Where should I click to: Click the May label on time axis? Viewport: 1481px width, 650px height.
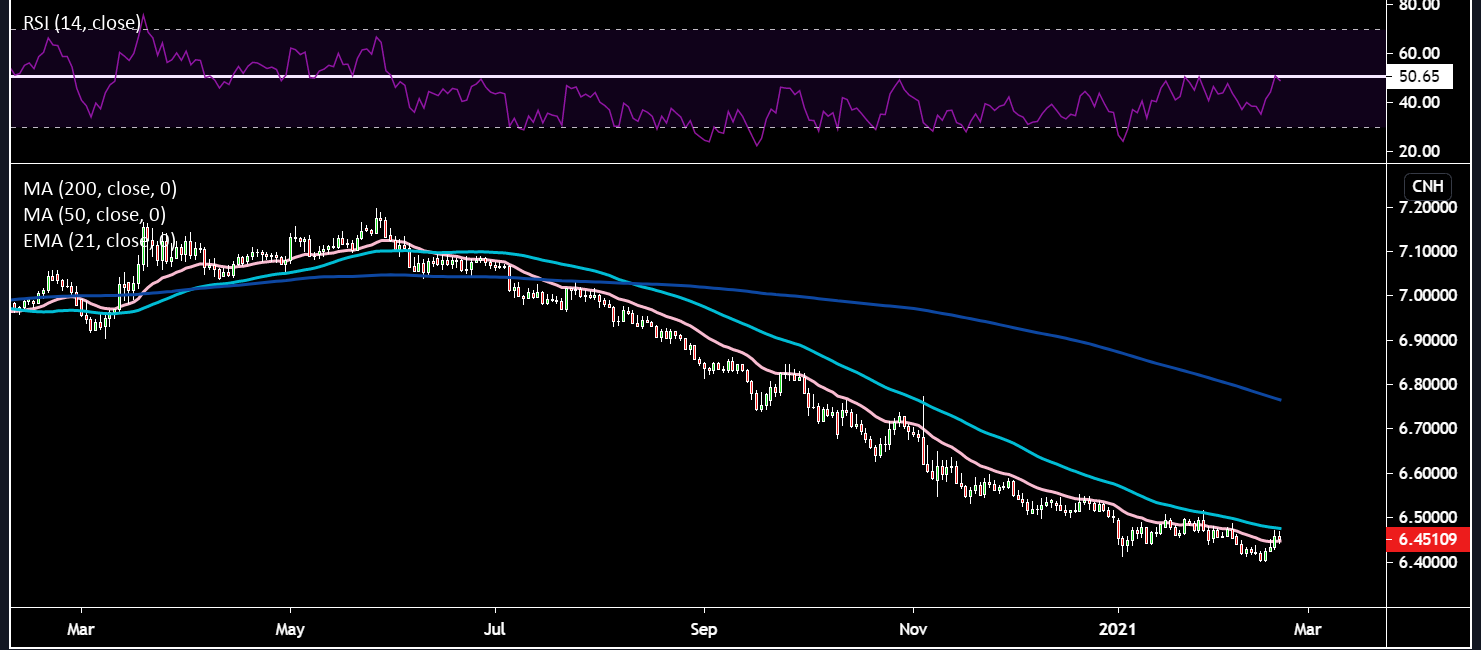click(290, 630)
